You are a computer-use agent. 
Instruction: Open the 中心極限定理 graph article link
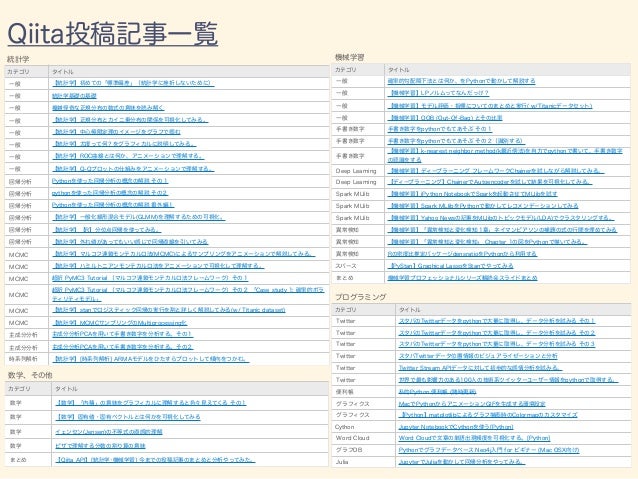click(x=116, y=132)
